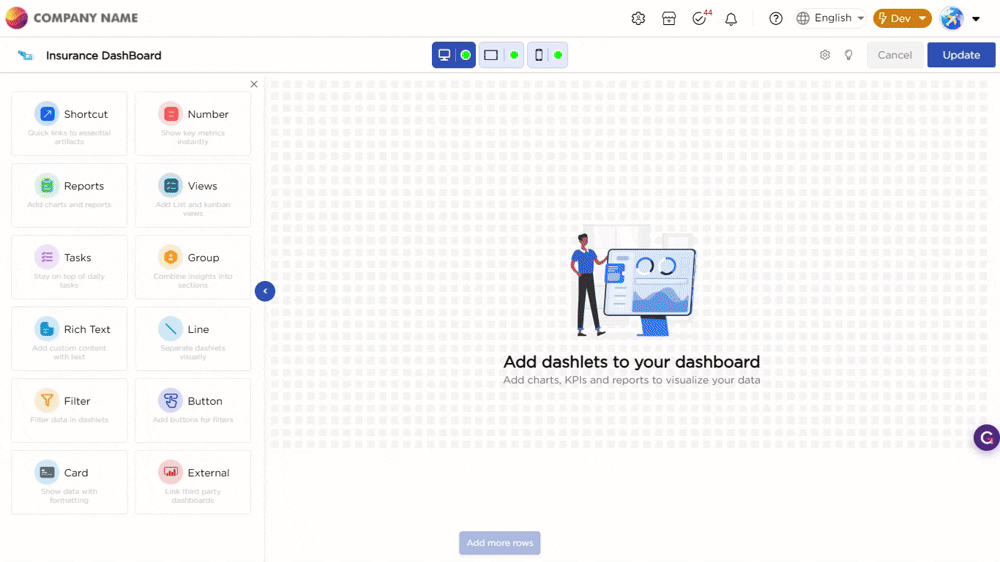
Task: Add a Filter dashlet
Action: coord(69,410)
